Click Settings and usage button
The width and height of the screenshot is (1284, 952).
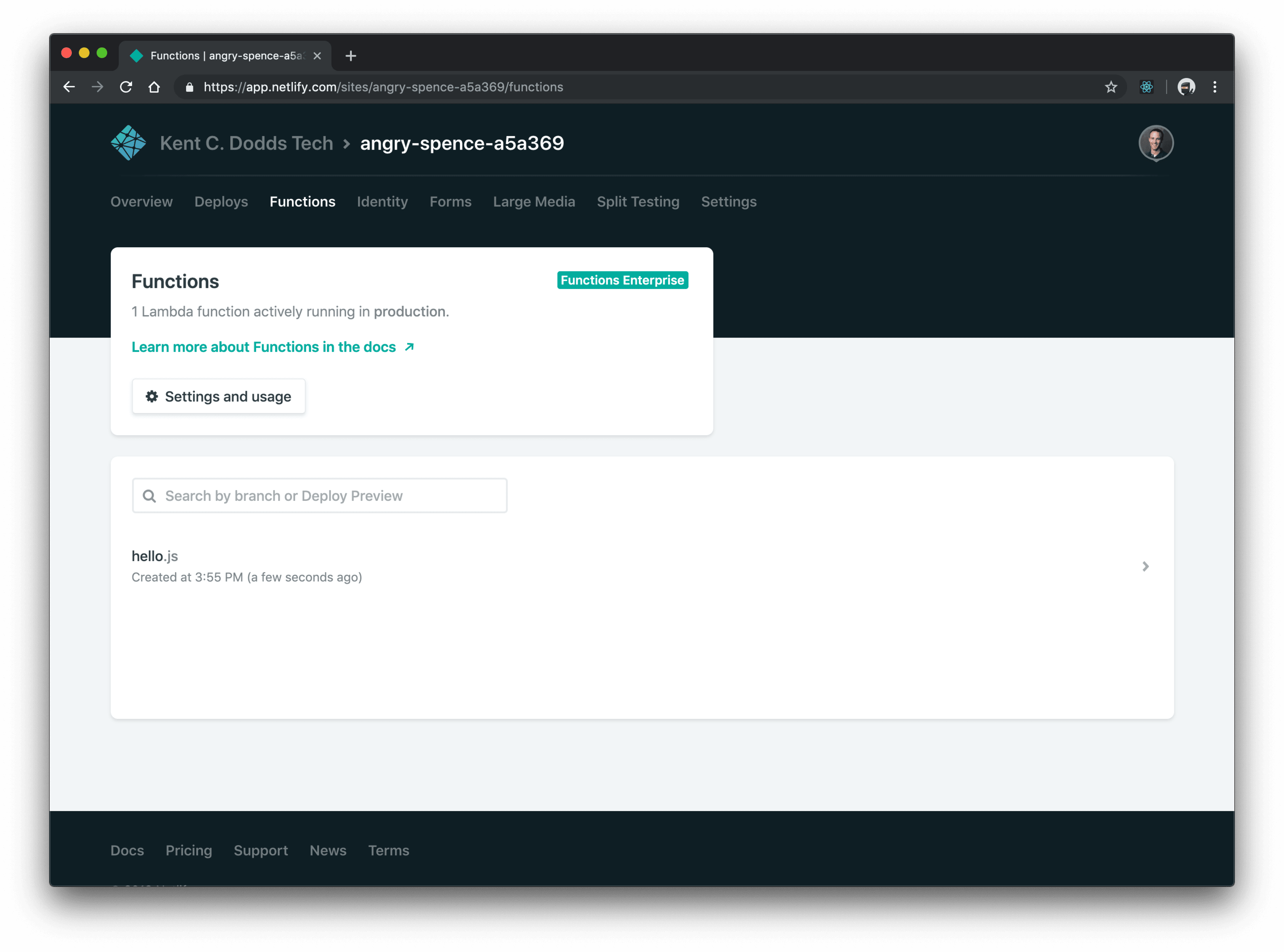[x=218, y=396]
